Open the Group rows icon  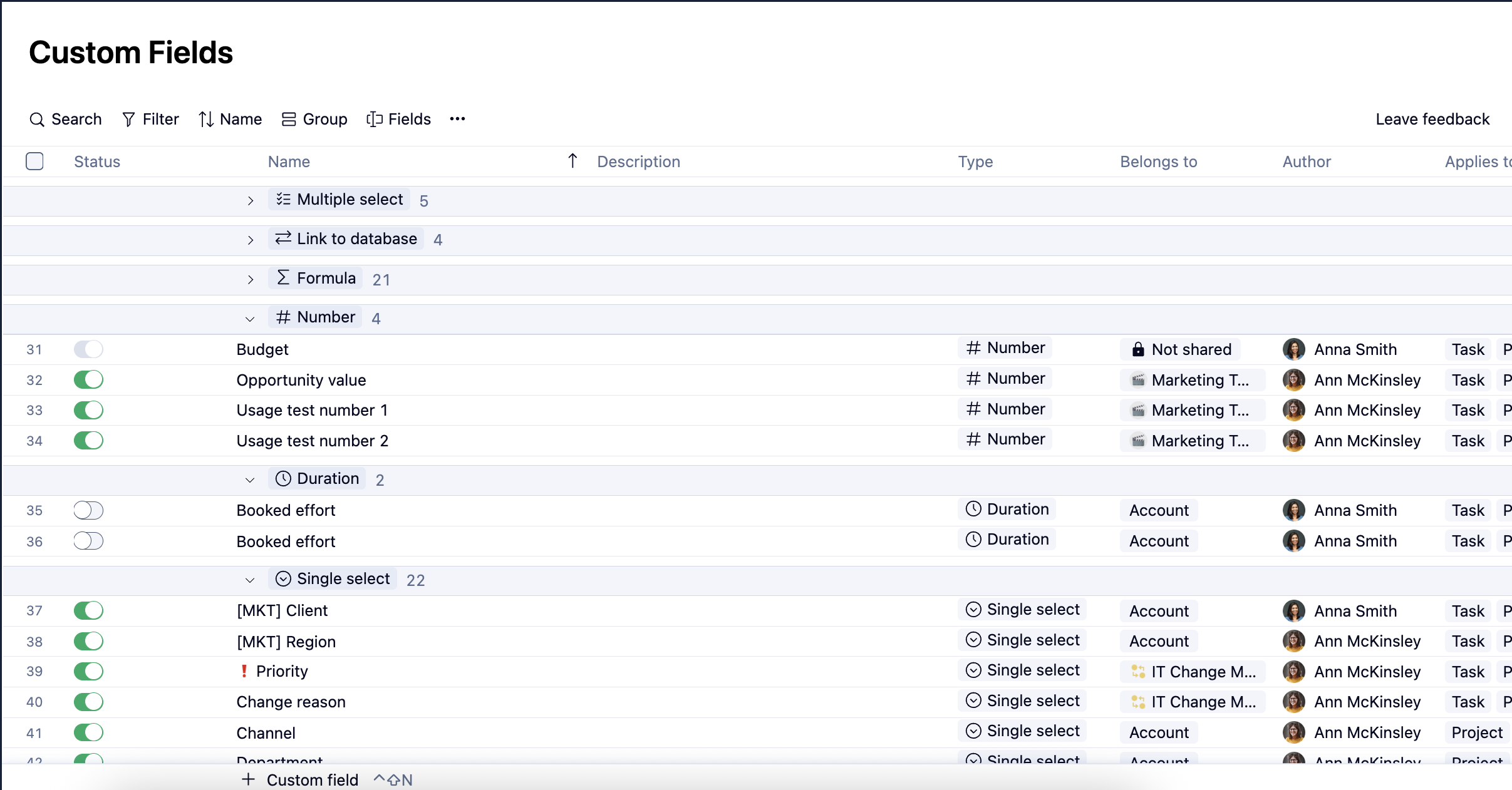click(289, 120)
